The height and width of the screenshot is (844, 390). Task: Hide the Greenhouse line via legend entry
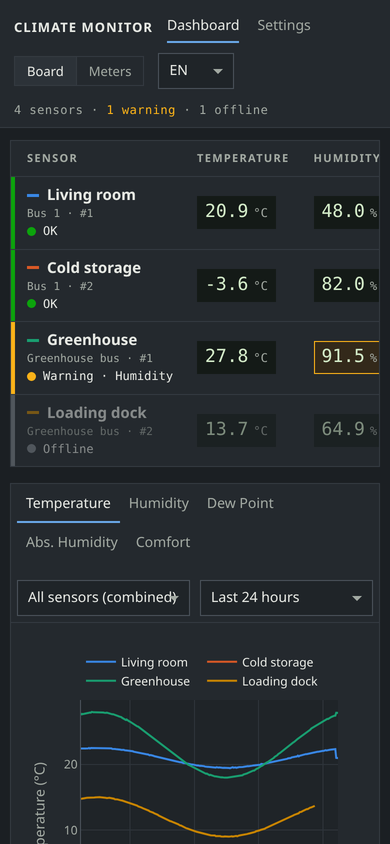point(138,681)
